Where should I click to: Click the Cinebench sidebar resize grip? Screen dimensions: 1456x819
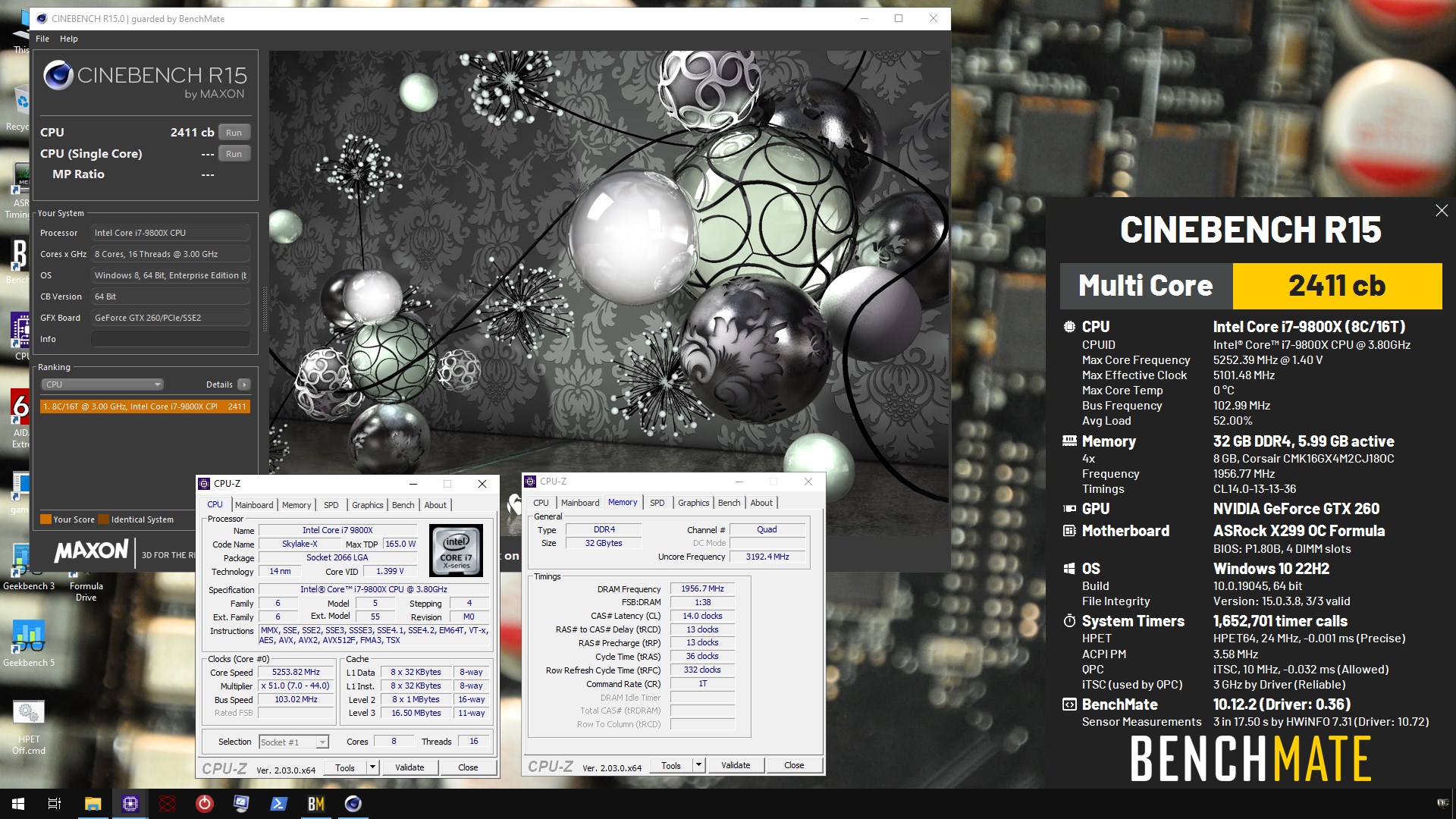click(265, 309)
